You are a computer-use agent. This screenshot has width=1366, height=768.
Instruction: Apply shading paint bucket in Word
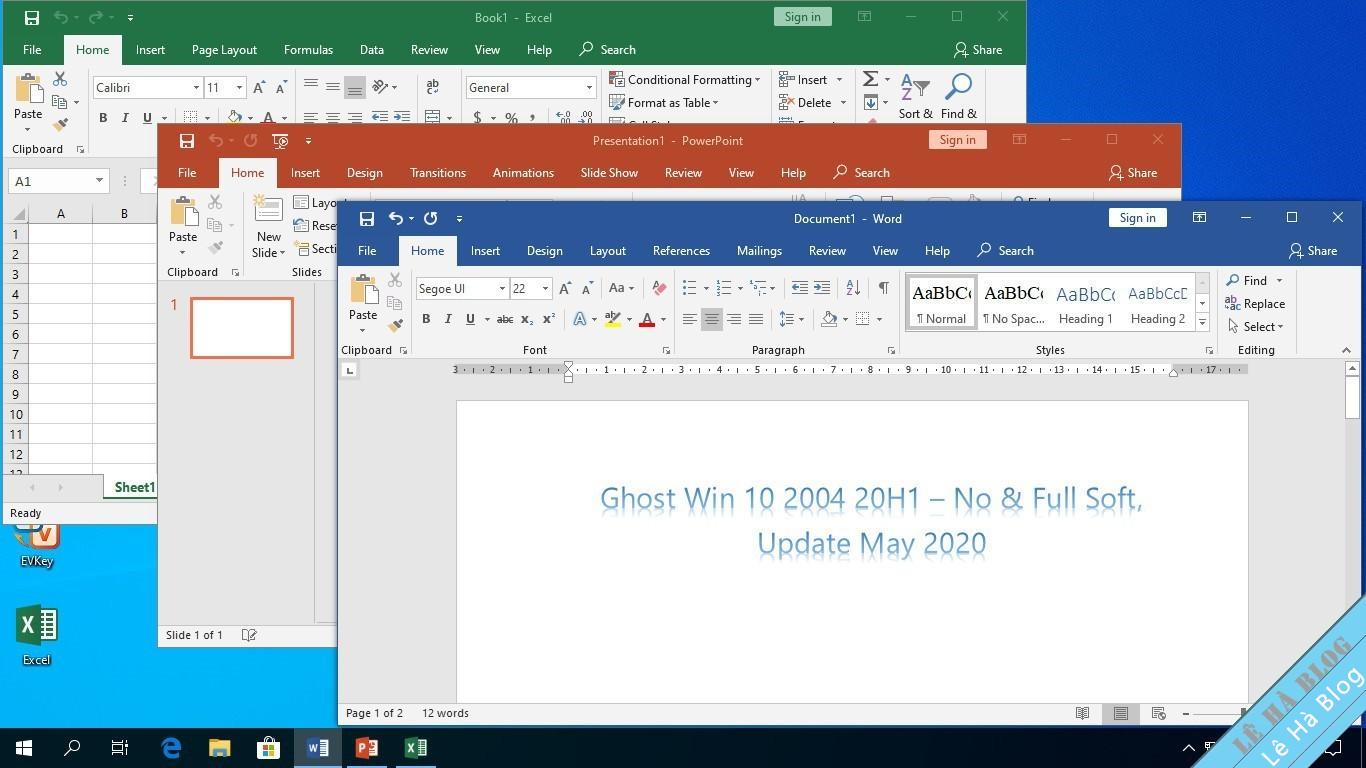828,319
